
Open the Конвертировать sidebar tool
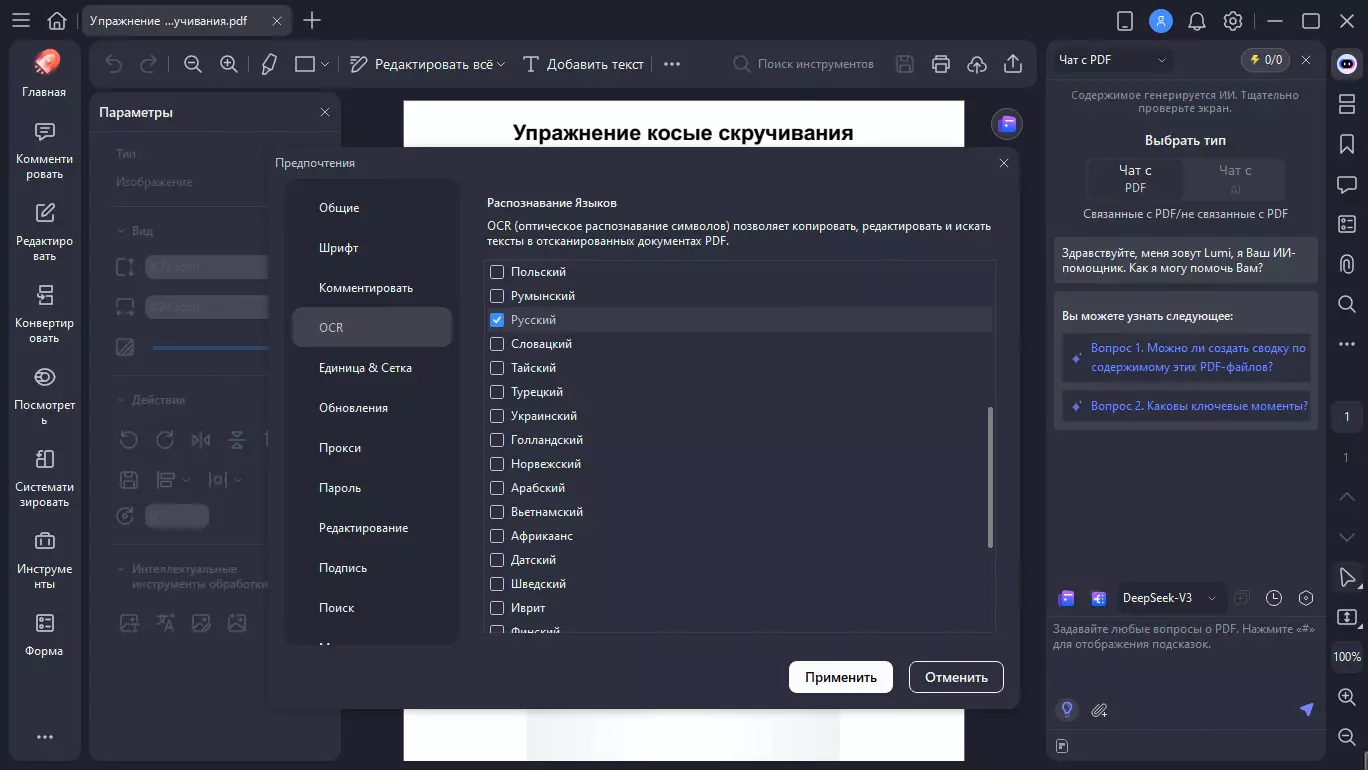(44, 310)
